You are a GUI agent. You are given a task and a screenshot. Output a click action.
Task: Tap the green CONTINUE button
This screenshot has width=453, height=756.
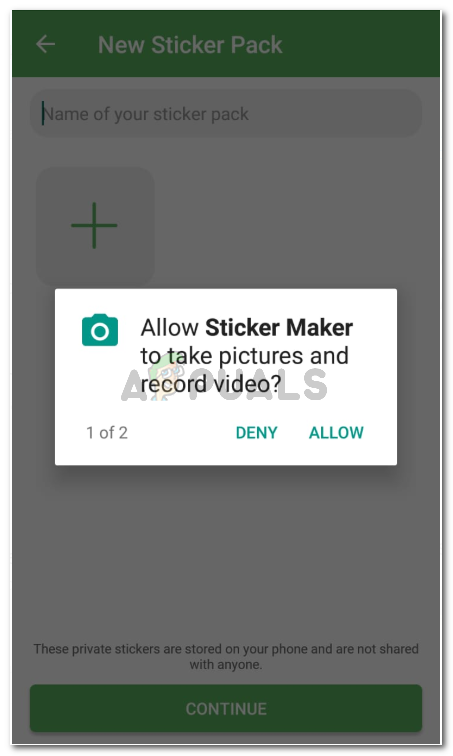226,708
